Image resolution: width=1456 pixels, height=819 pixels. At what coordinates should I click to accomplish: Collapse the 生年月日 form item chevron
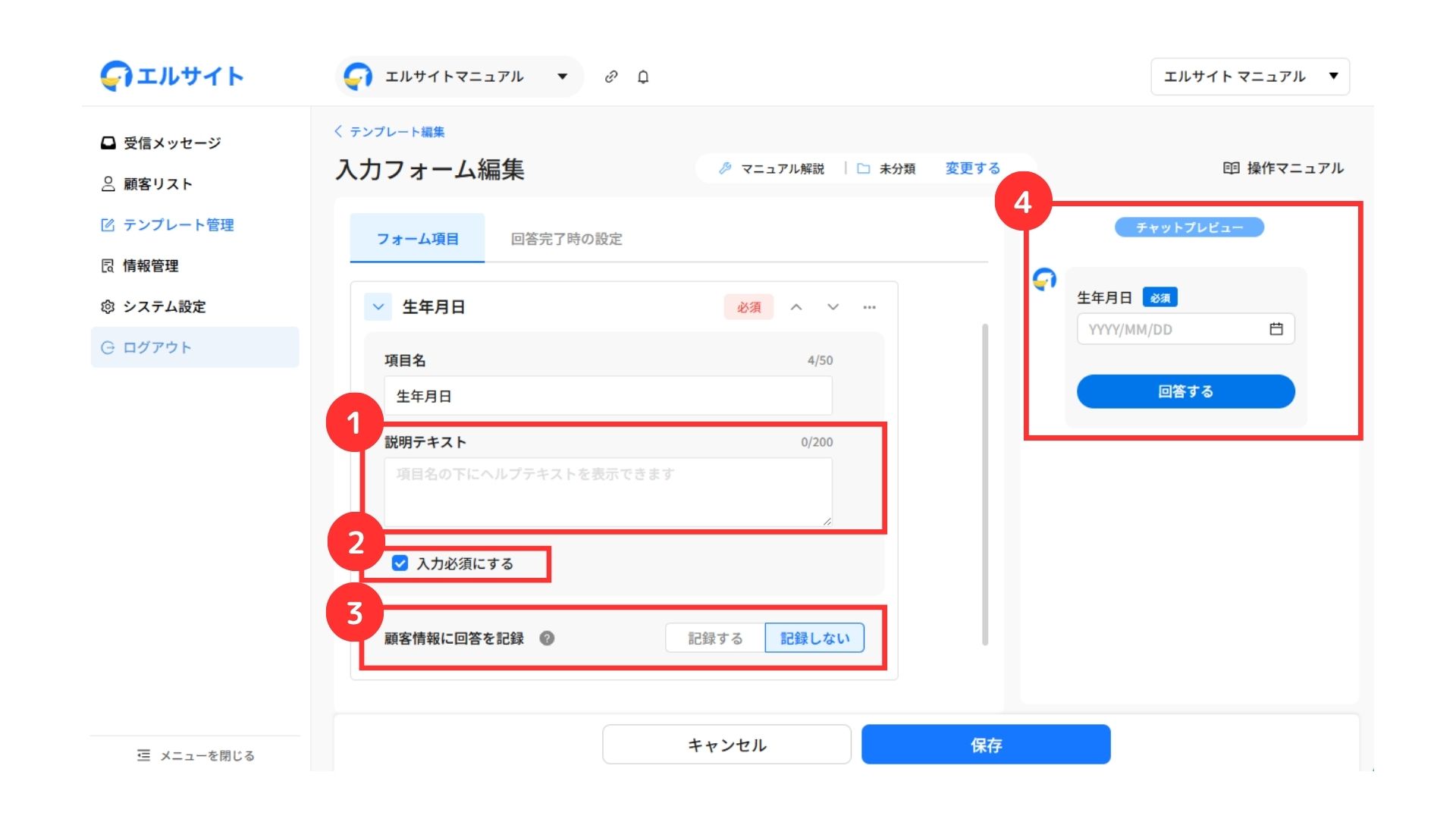(x=378, y=307)
